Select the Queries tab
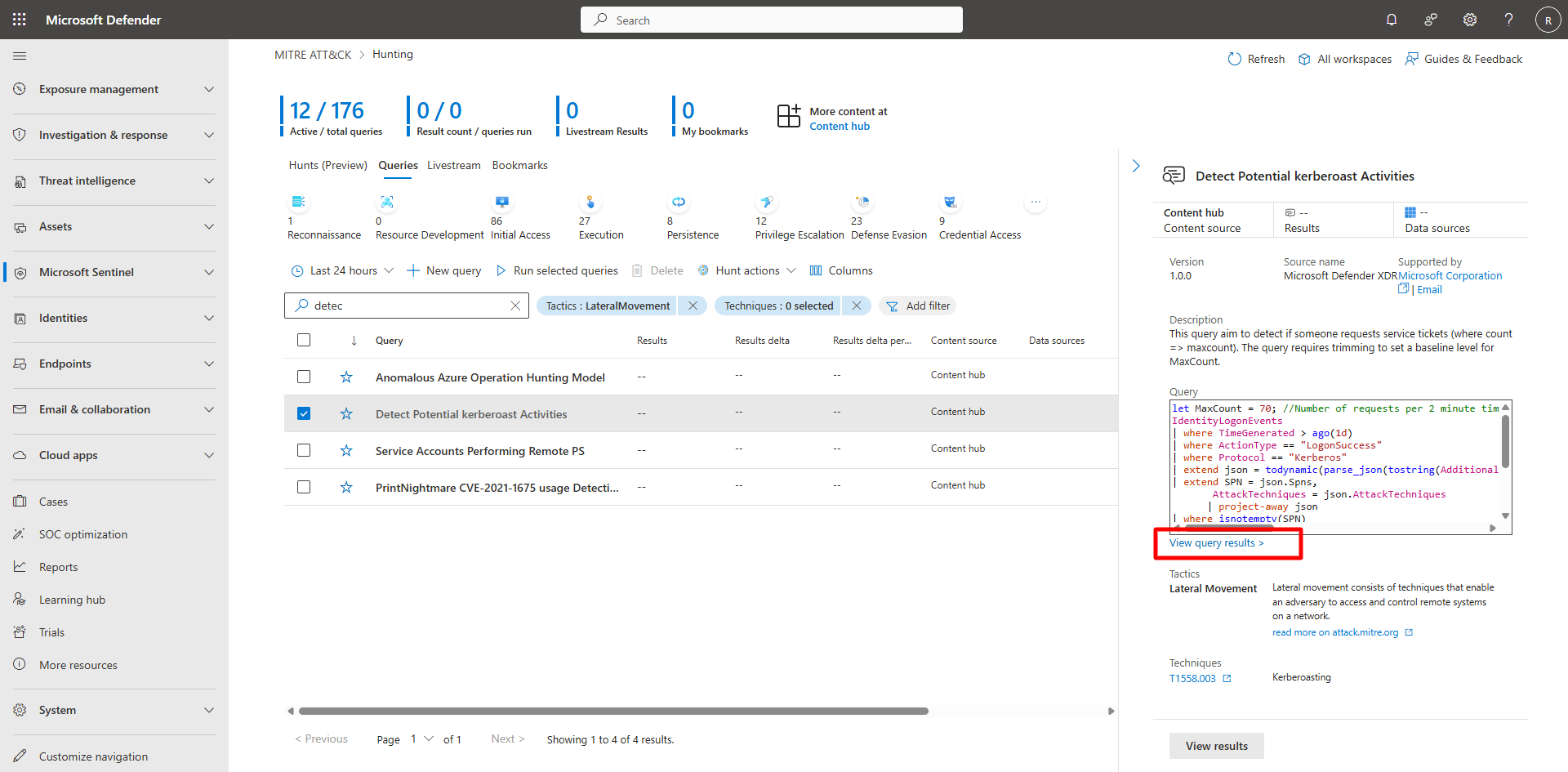Viewport: 1568px width, 772px height. [398, 165]
